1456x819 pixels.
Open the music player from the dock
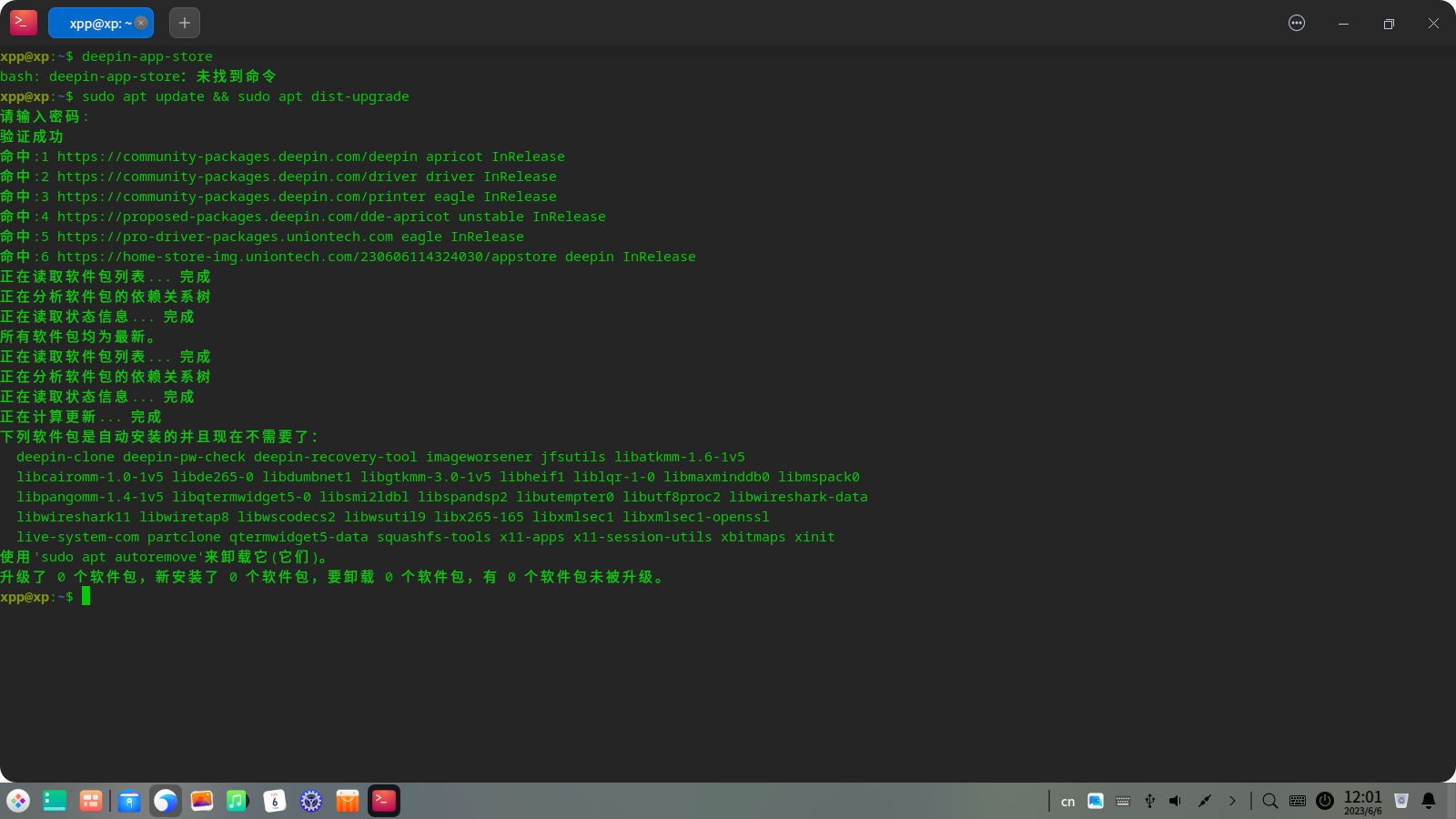tap(238, 801)
